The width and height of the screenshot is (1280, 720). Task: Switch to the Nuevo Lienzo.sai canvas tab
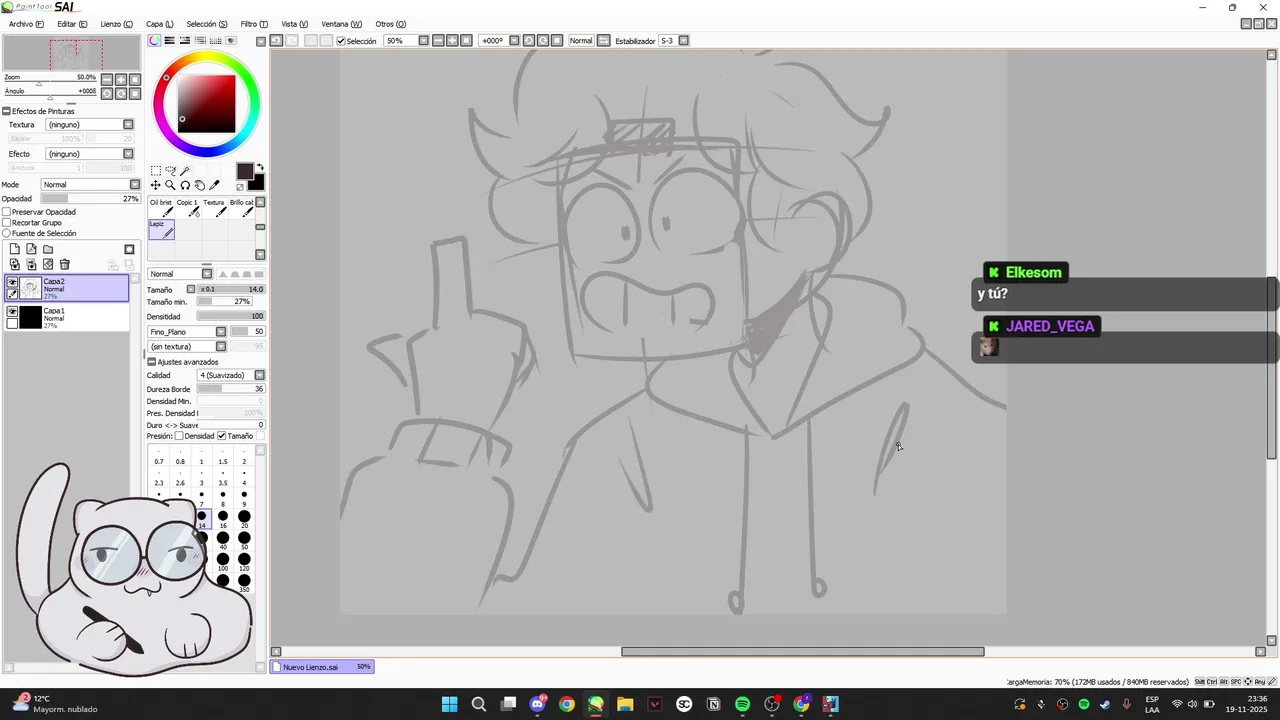tap(322, 667)
